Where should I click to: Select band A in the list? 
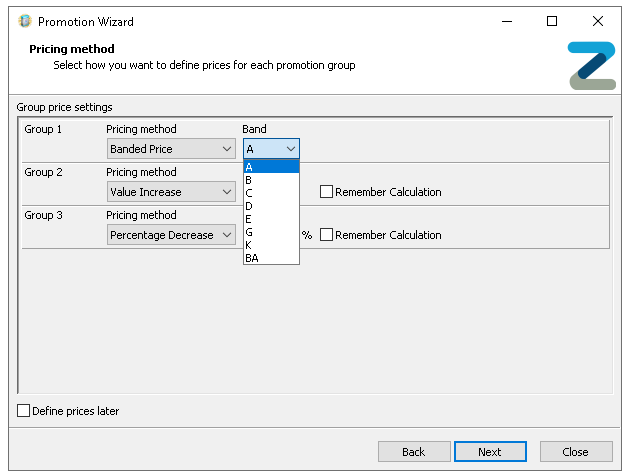pos(270,167)
